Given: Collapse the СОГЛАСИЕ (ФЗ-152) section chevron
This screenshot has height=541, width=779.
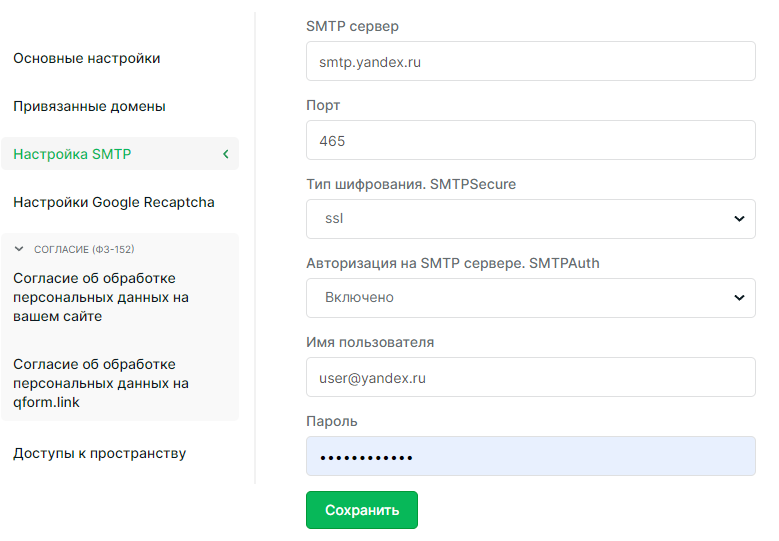Looking at the screenshot, I should click(19, 249).
